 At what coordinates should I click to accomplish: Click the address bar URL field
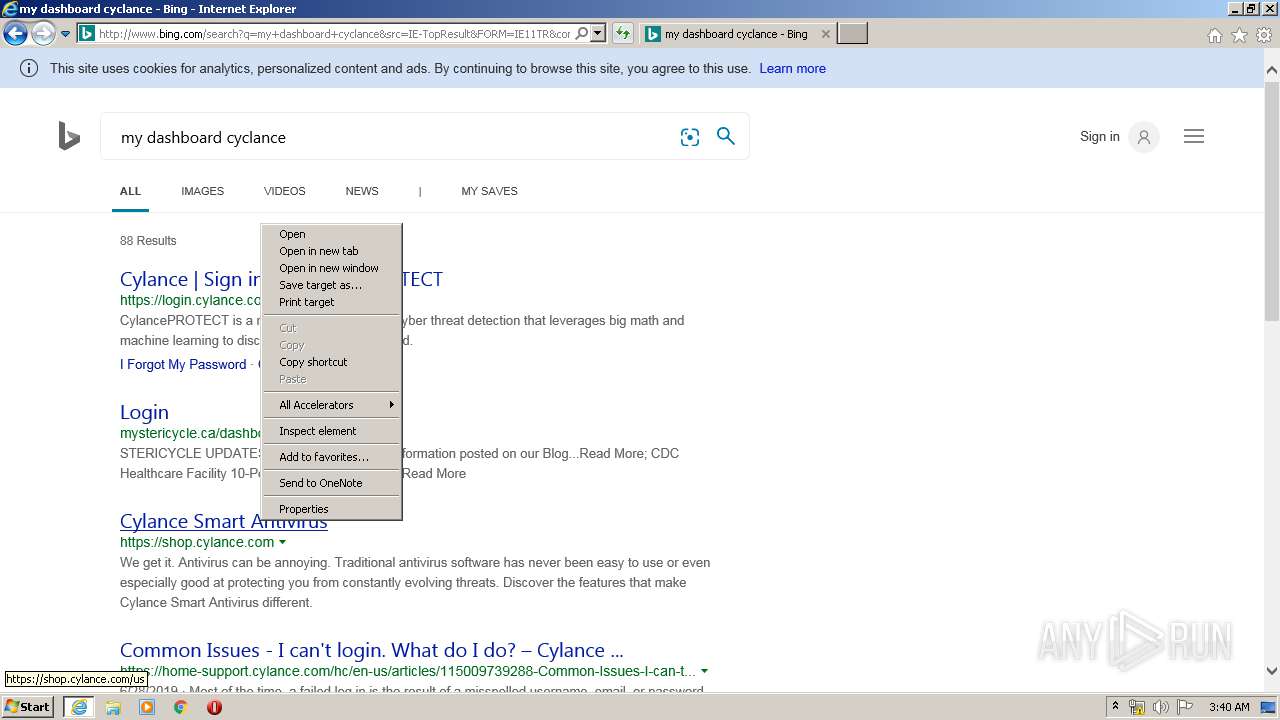(334, 34)
